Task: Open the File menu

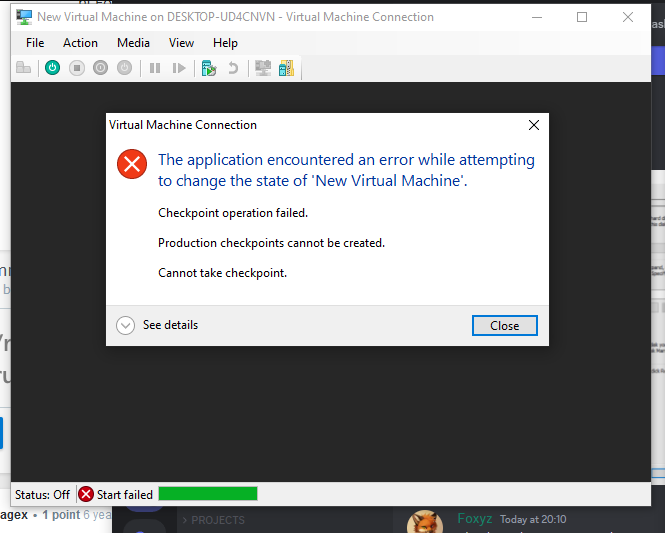Action: pos(35,43)
